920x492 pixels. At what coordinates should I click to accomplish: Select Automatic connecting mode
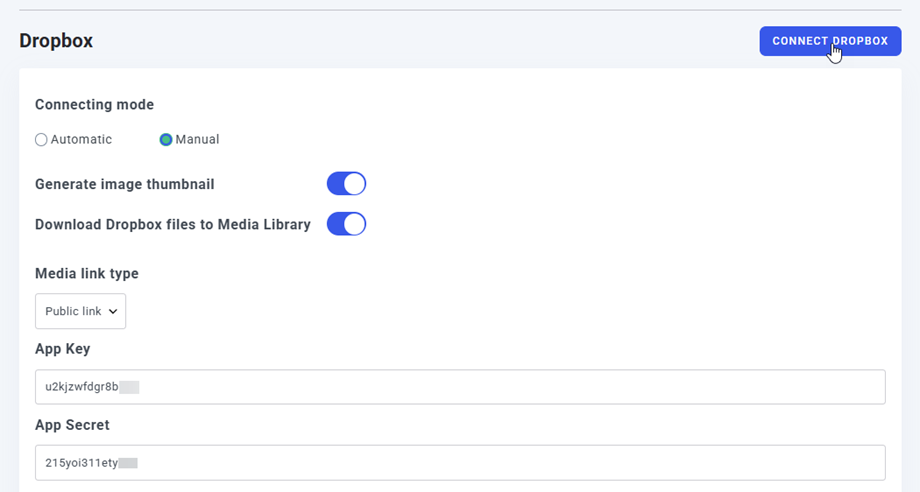click(x=41, y=140)
